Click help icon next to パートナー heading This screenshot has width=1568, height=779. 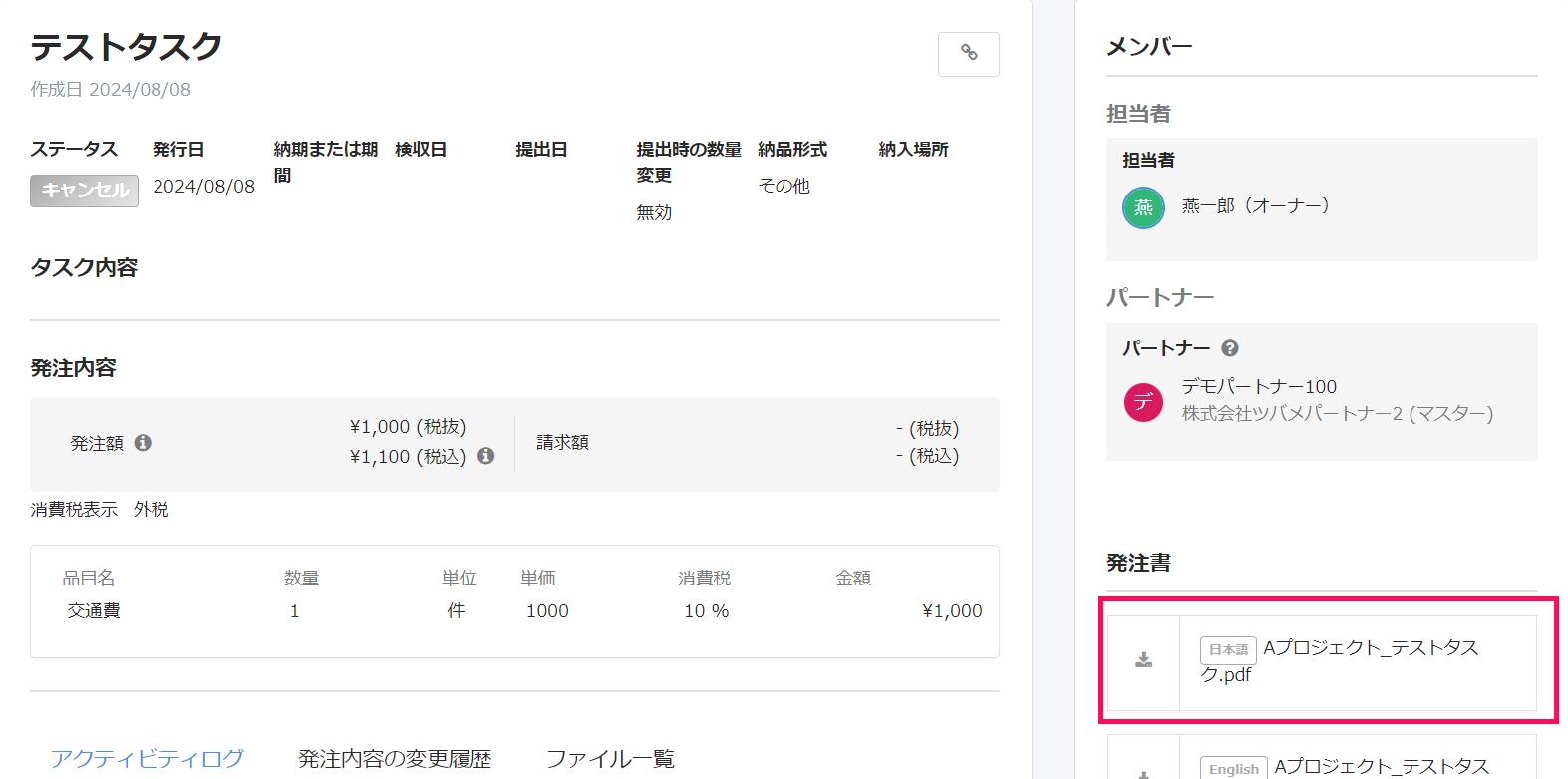[1230, 348]
